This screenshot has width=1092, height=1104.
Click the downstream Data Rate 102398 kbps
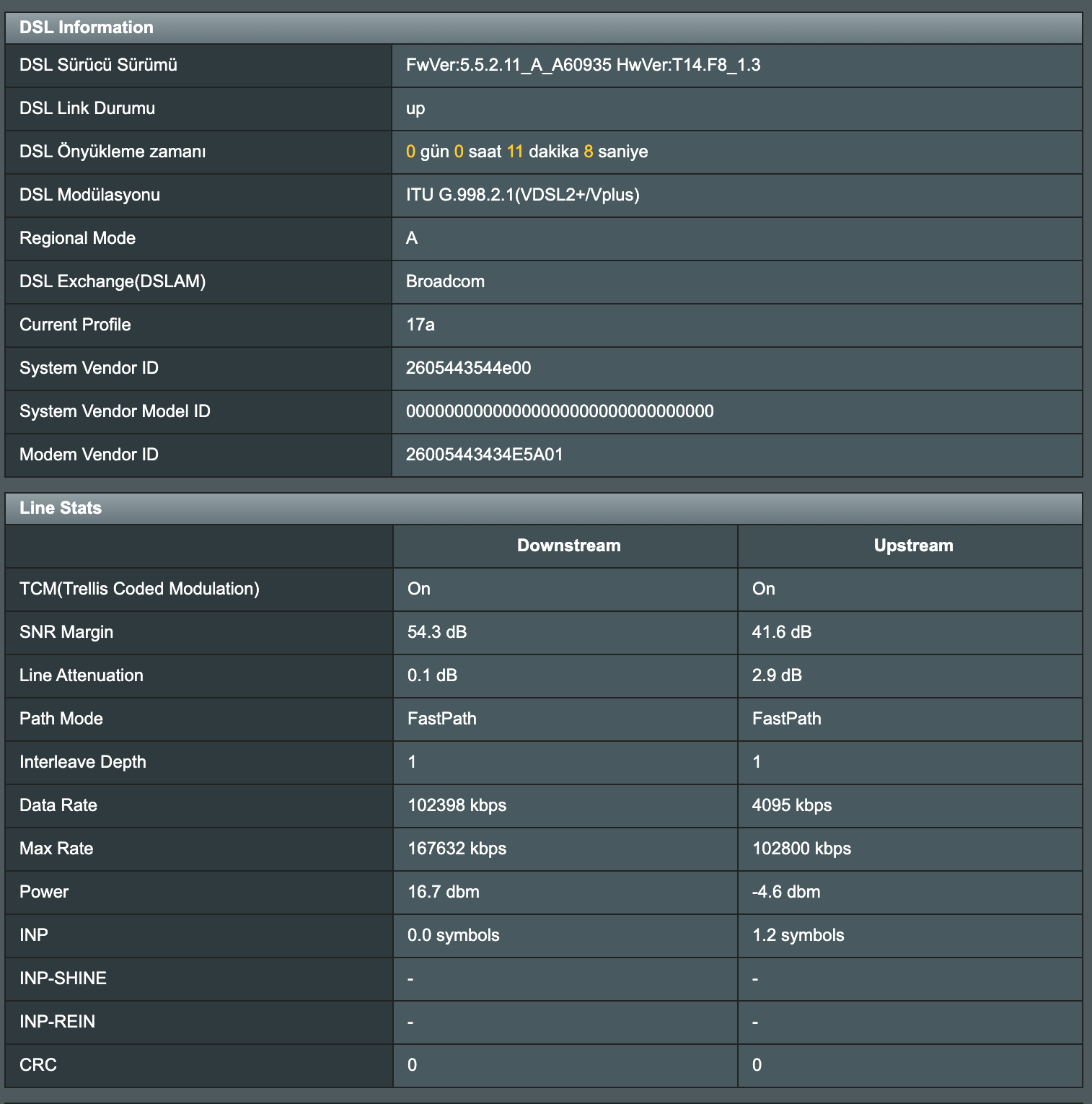(x=457, y=805)
